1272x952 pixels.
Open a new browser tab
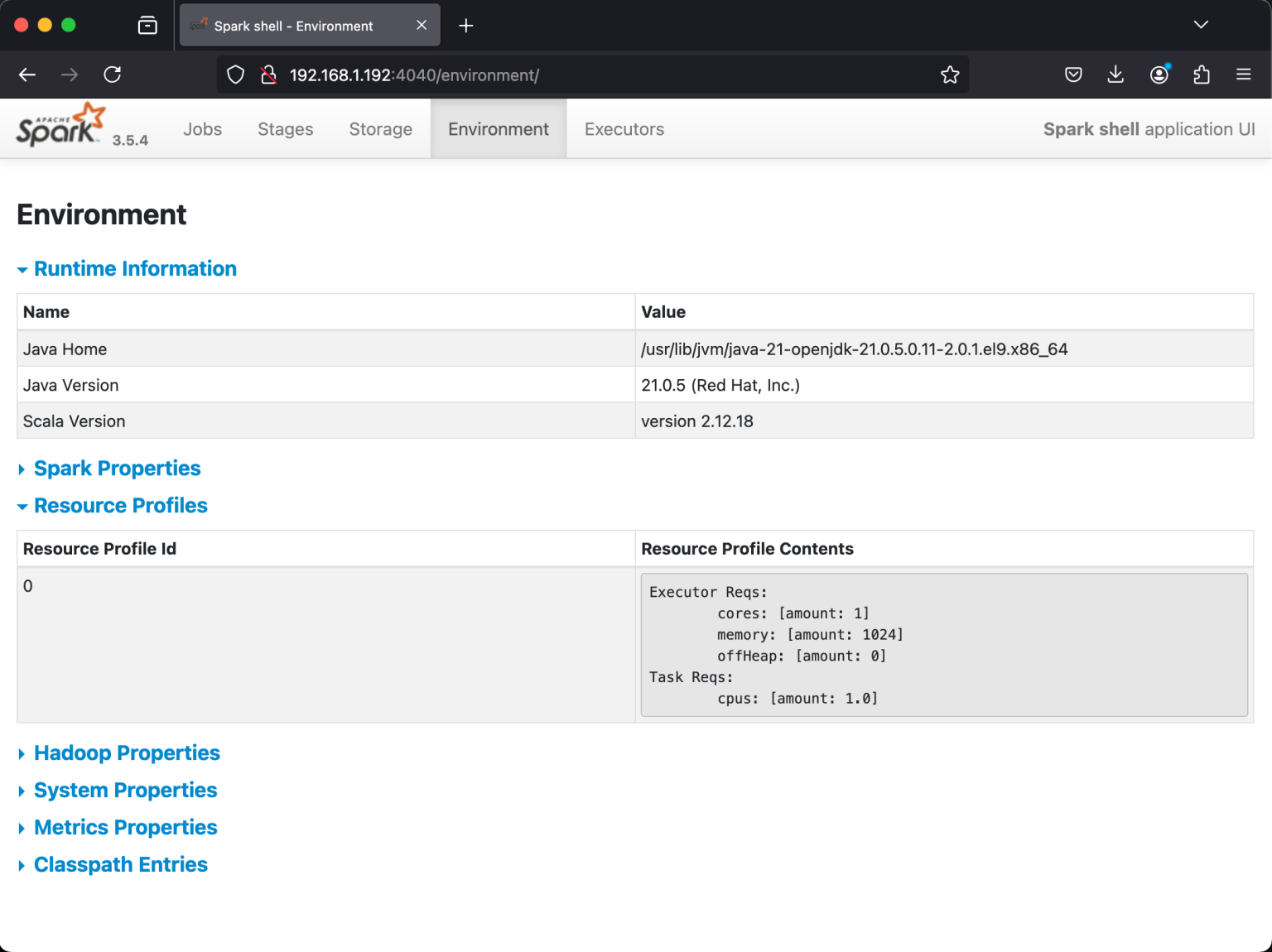pos(465,25)
